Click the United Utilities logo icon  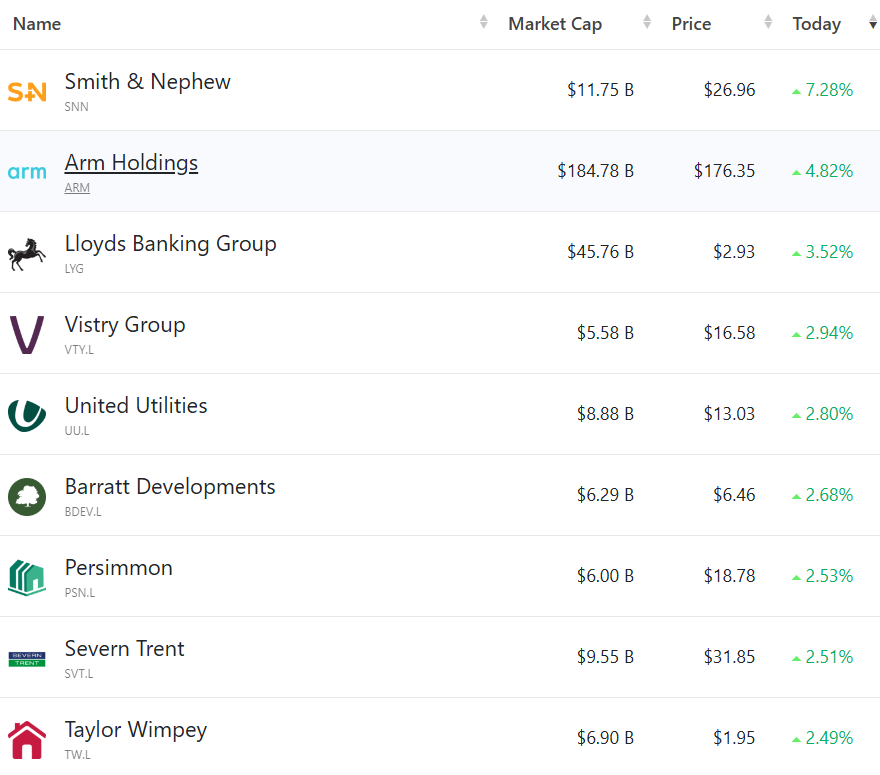click(x=27, y=415)
